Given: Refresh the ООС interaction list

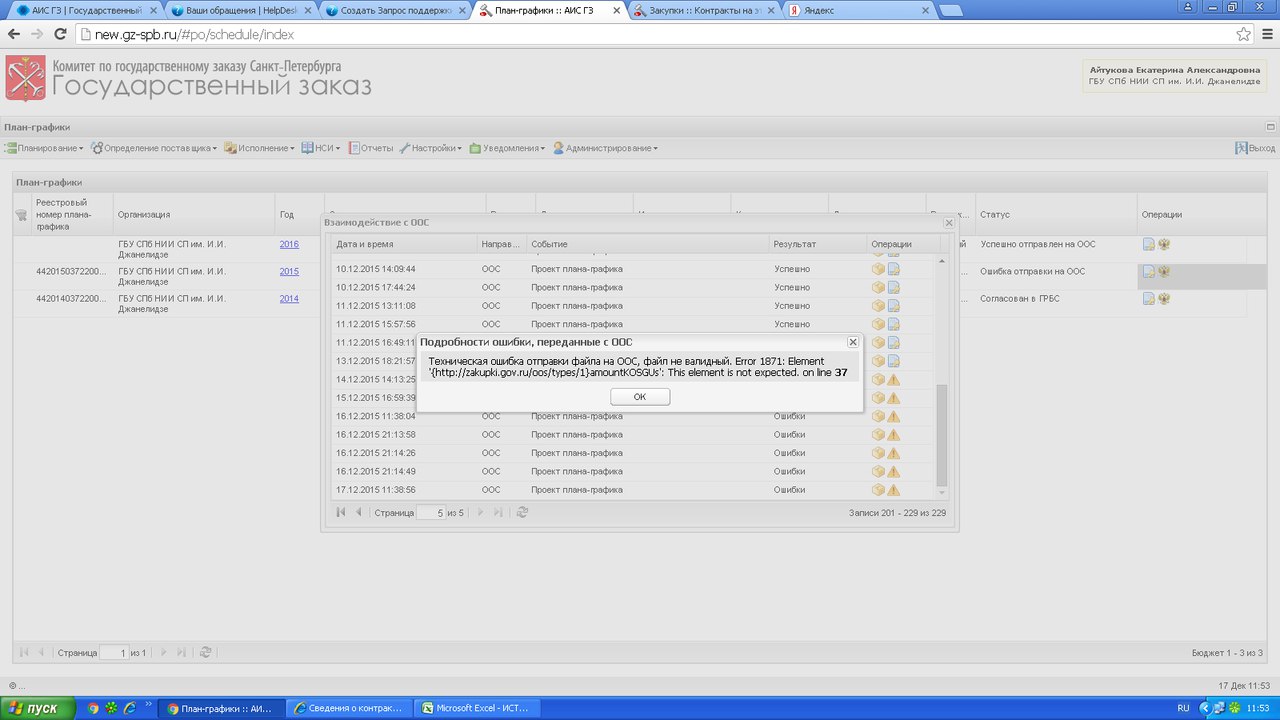Looking at the screenshot, I should (x=522, y=512).
